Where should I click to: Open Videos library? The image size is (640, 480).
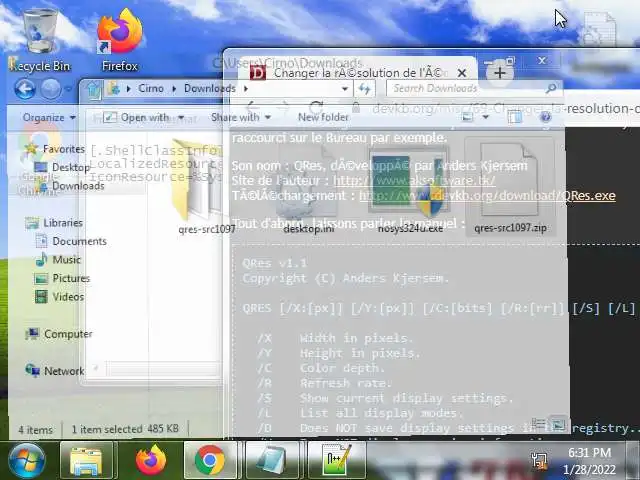pos(59,297)
